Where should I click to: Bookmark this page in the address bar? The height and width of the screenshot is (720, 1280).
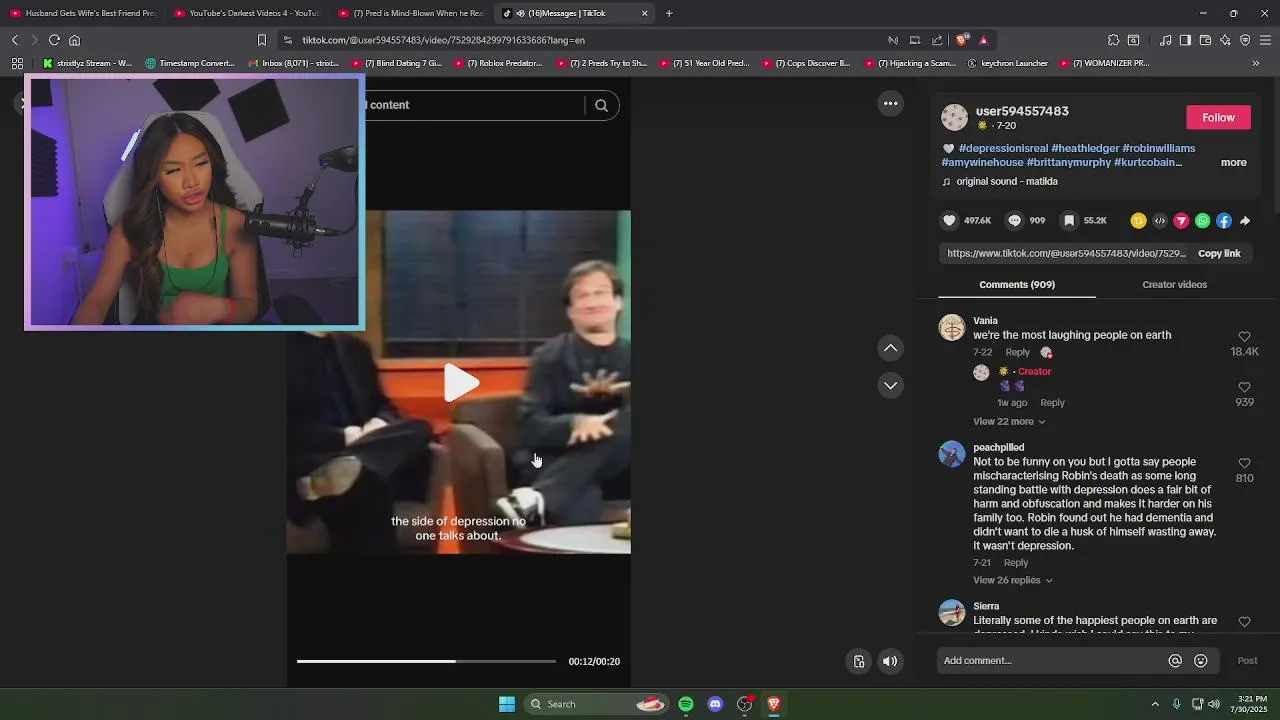click(x=262, y=40)
